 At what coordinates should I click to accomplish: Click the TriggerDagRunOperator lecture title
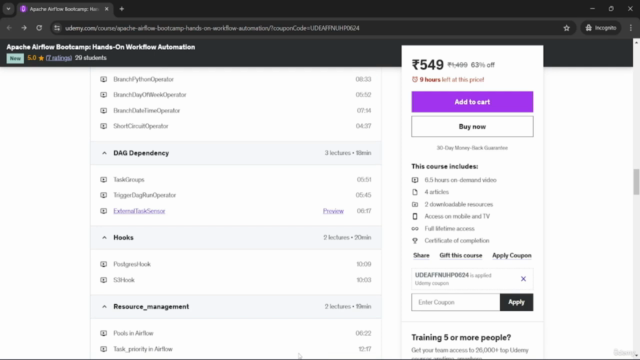(144, 195)
